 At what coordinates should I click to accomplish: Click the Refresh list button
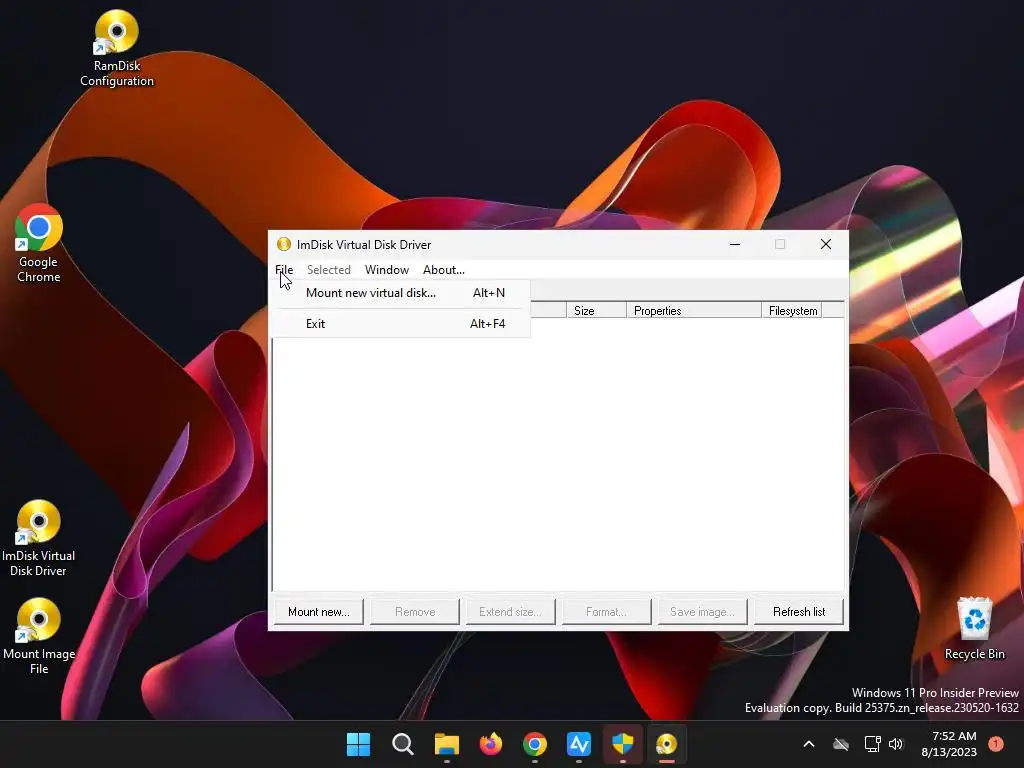pos(799,612)
